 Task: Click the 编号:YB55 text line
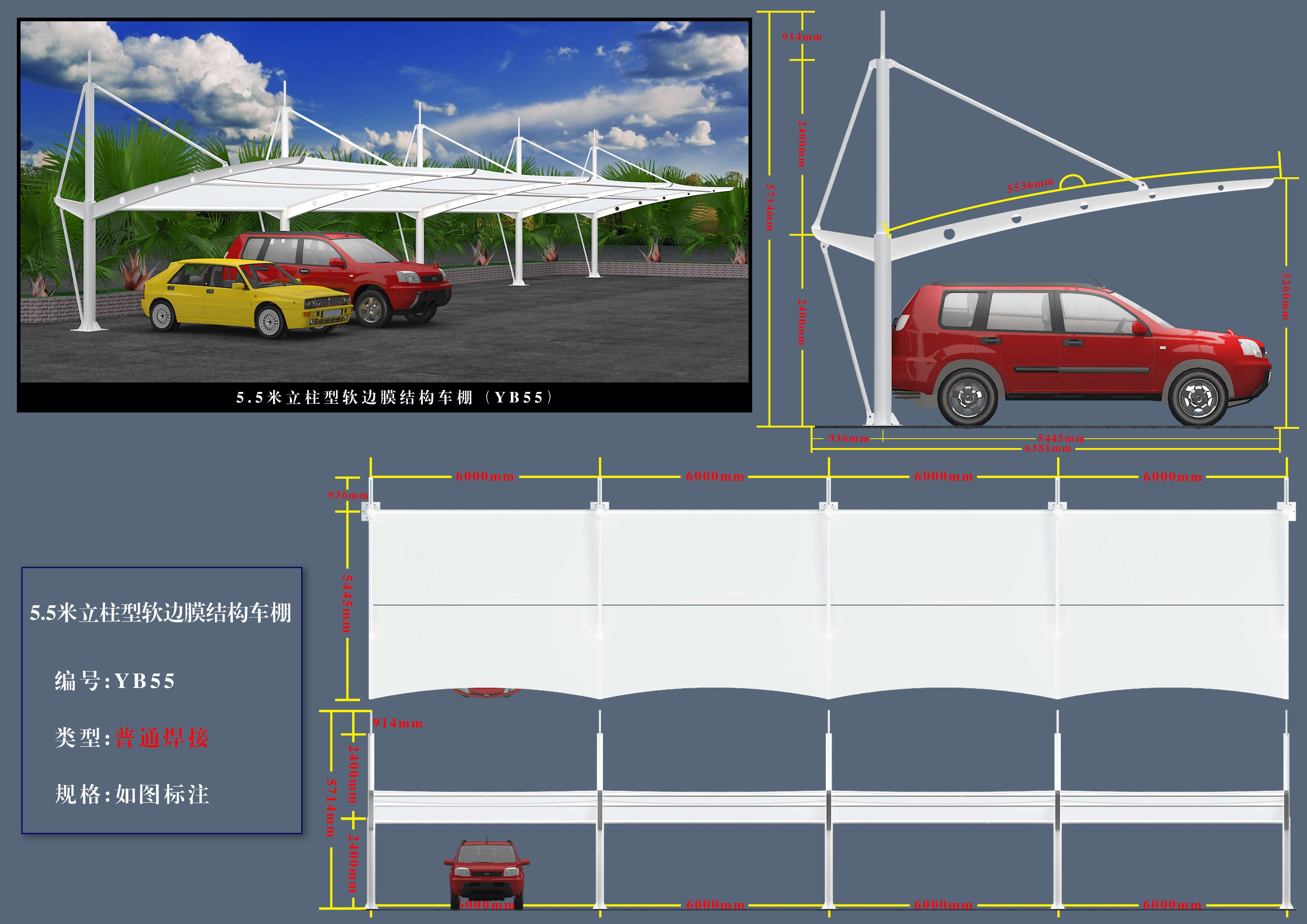[114, 681]
